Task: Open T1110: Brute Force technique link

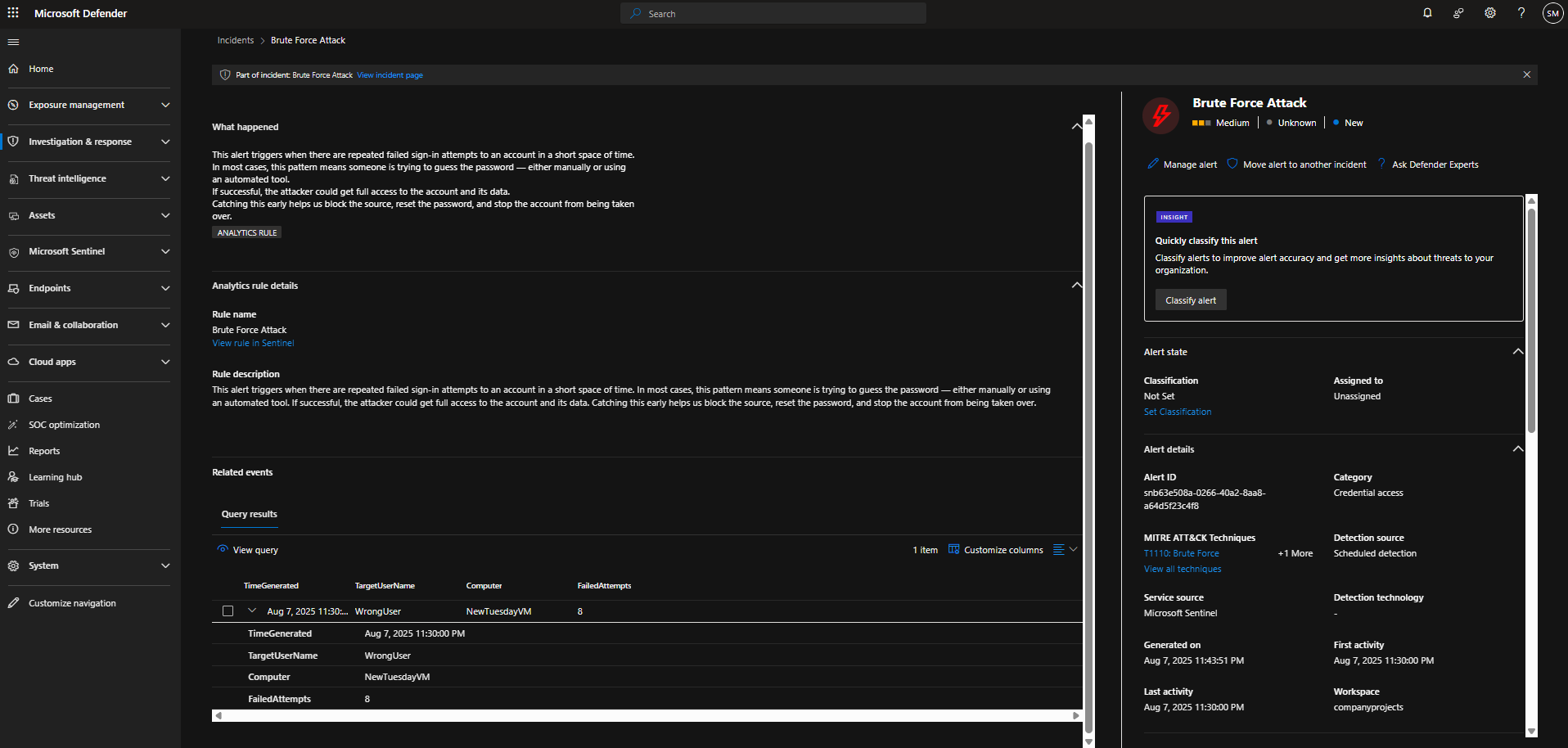Action: (x=1181, y=553)
